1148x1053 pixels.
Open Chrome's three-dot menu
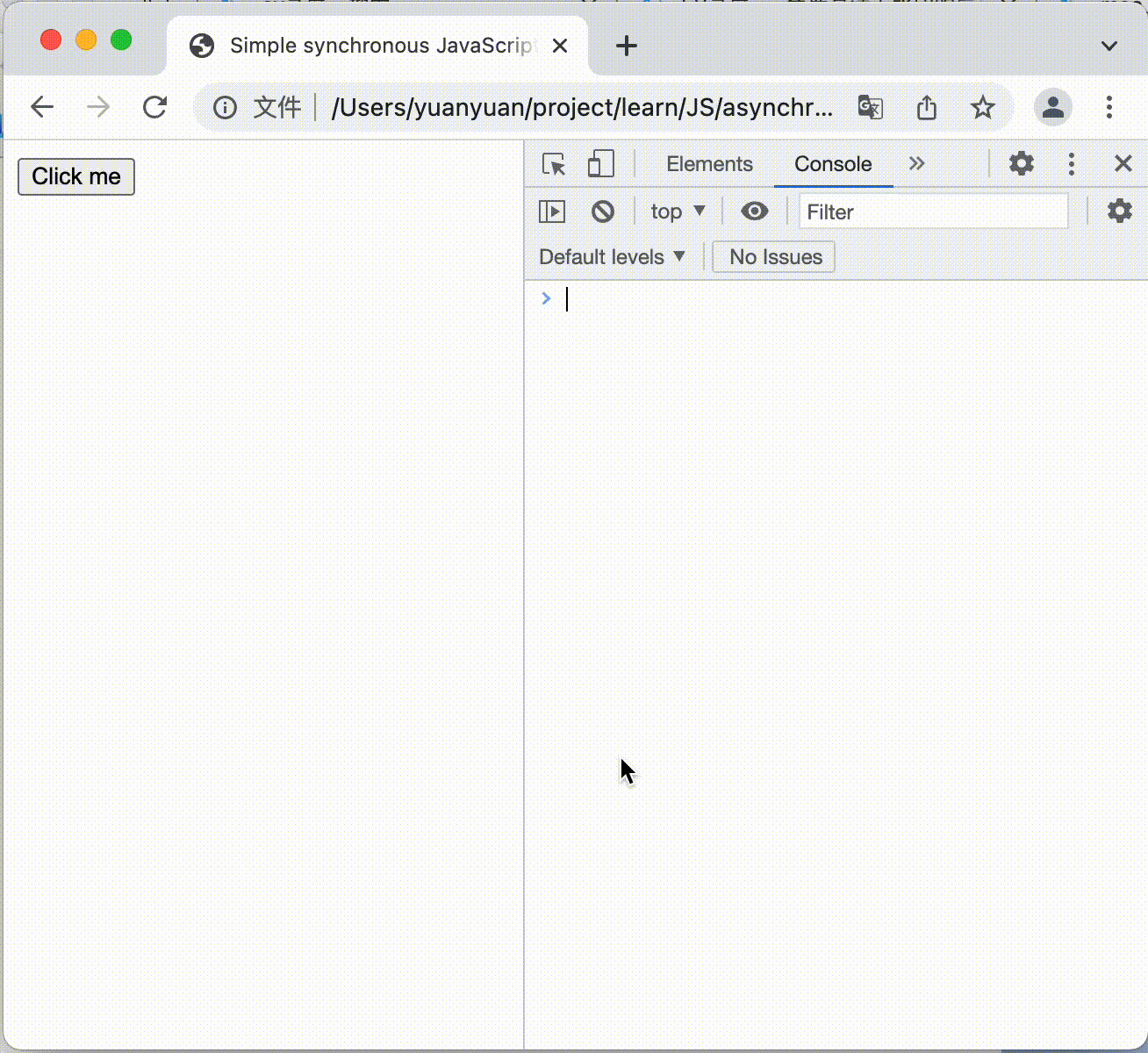tap(1109, 107)
